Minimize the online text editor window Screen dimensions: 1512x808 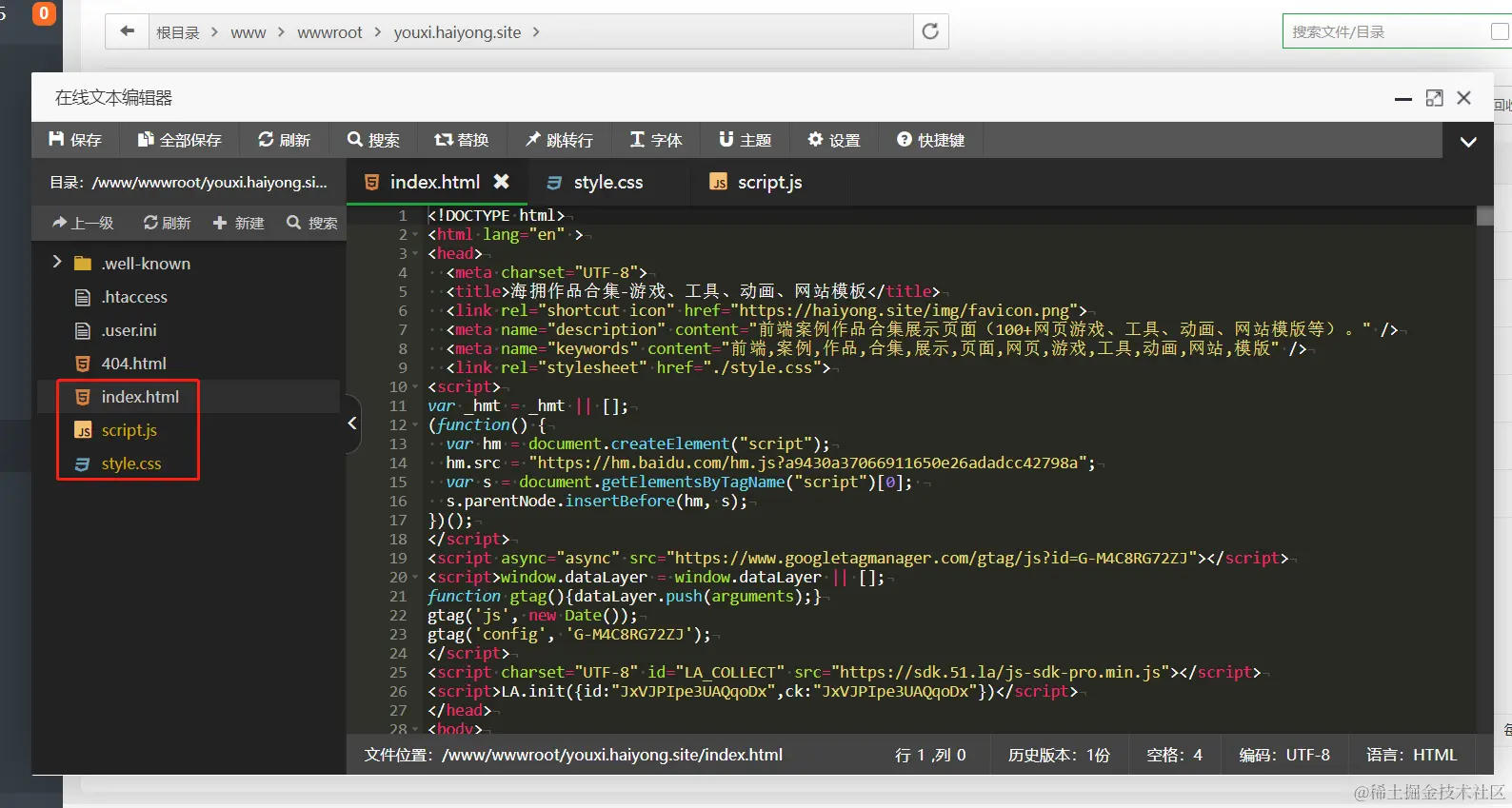(1403, 98)
